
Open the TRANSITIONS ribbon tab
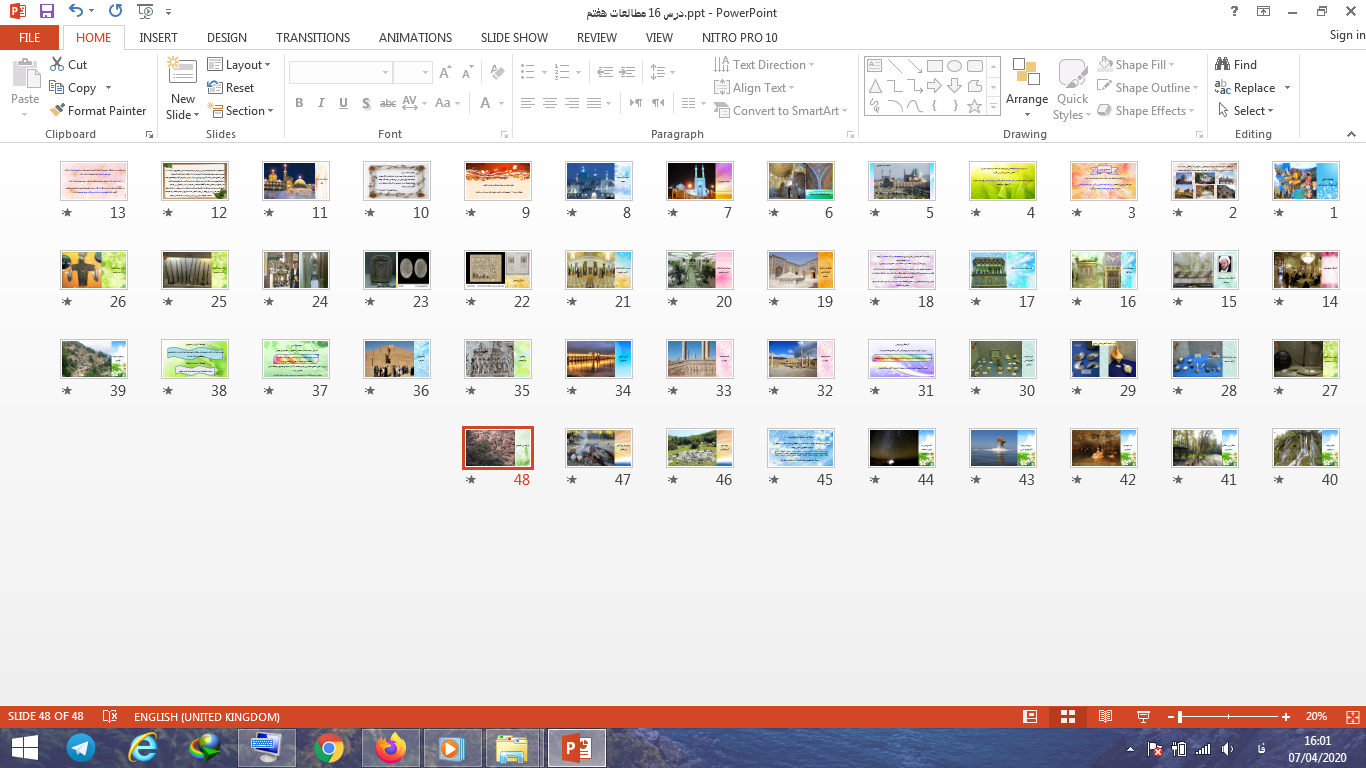coord(313,37)
